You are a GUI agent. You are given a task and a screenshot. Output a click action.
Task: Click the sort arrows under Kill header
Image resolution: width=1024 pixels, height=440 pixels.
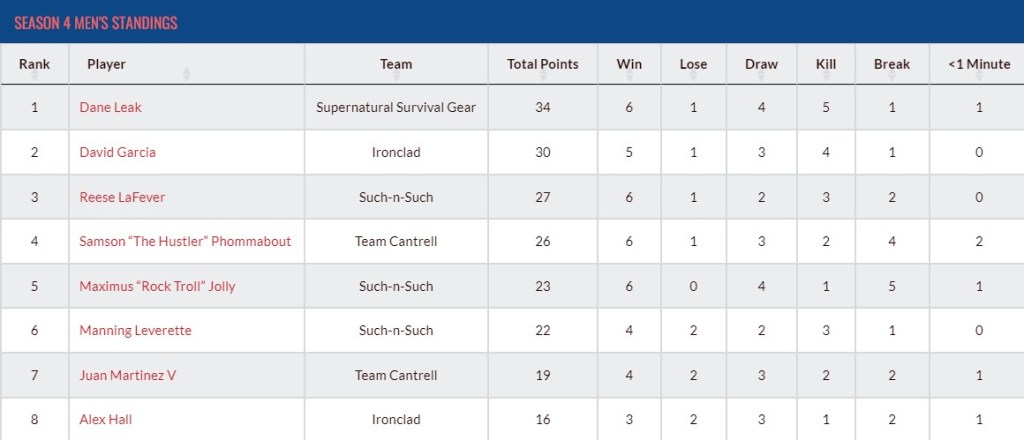(825, 76)
